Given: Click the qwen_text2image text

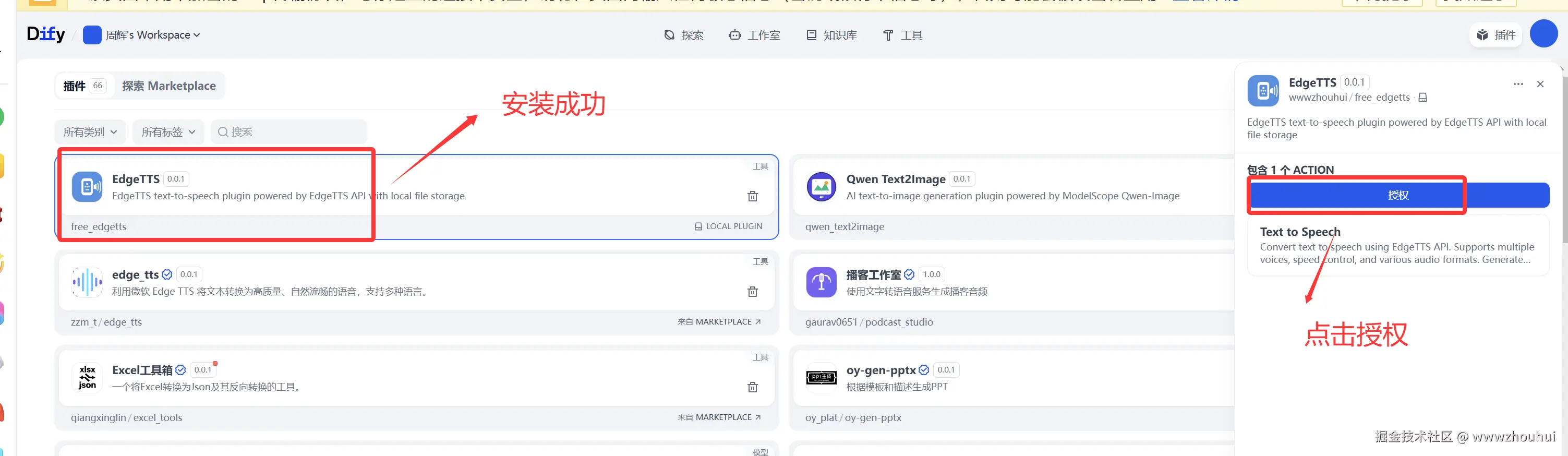Looking at the screenshot, I should [845, 226].
